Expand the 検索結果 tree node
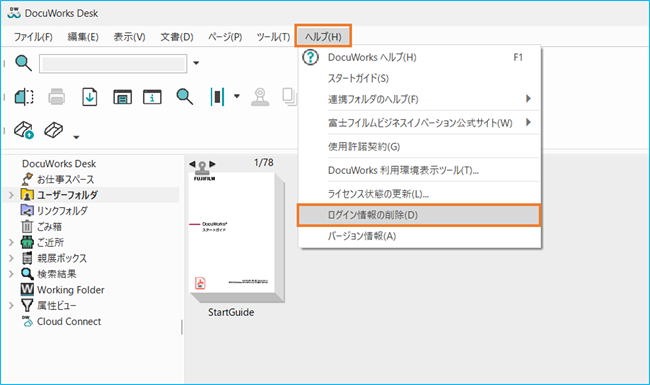 point(11,274)
